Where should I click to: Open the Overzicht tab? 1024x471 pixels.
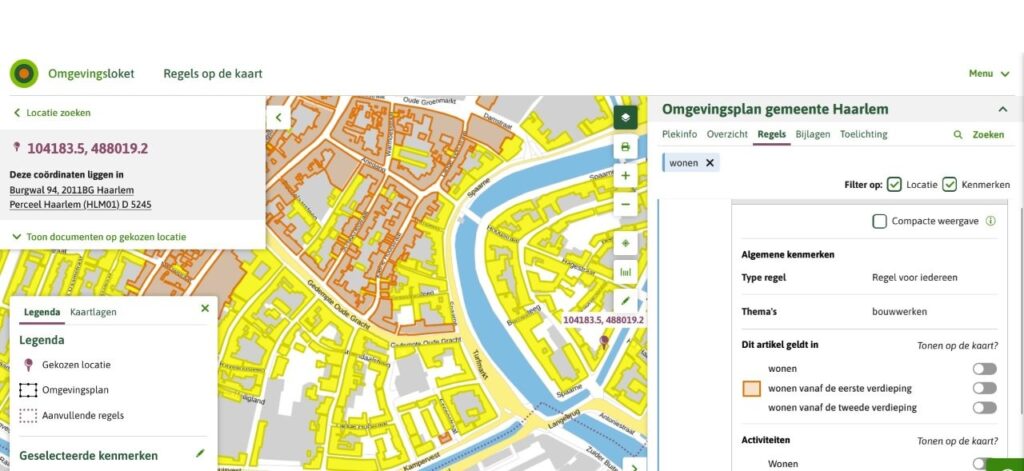pos(727,134)
